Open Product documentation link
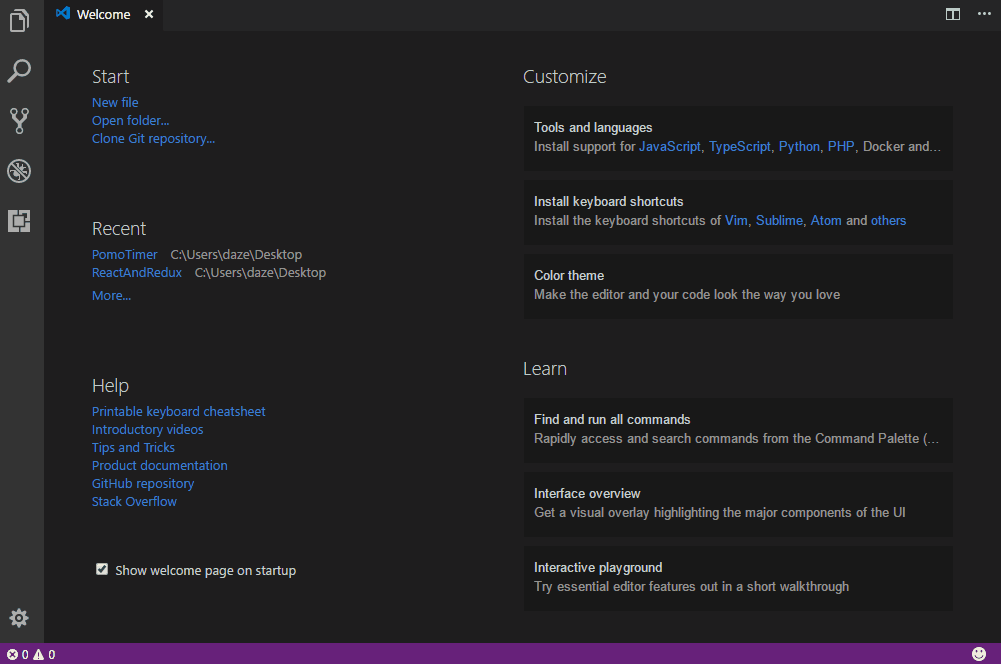Image resolution: width=1001 pixels, height=664 pixels. [x=160, y=465]
